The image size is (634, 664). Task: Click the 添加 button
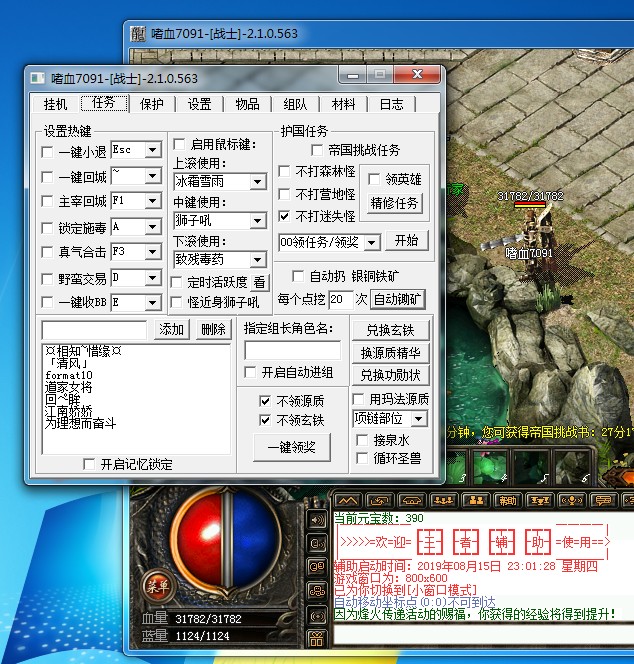click(172, 329)
